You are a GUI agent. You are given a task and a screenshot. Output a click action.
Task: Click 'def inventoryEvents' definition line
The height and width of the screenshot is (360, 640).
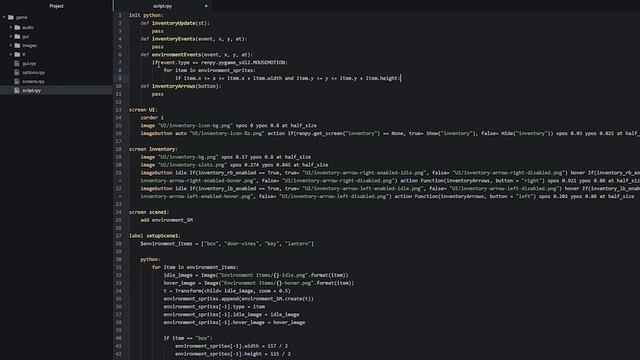coord(193,39)
